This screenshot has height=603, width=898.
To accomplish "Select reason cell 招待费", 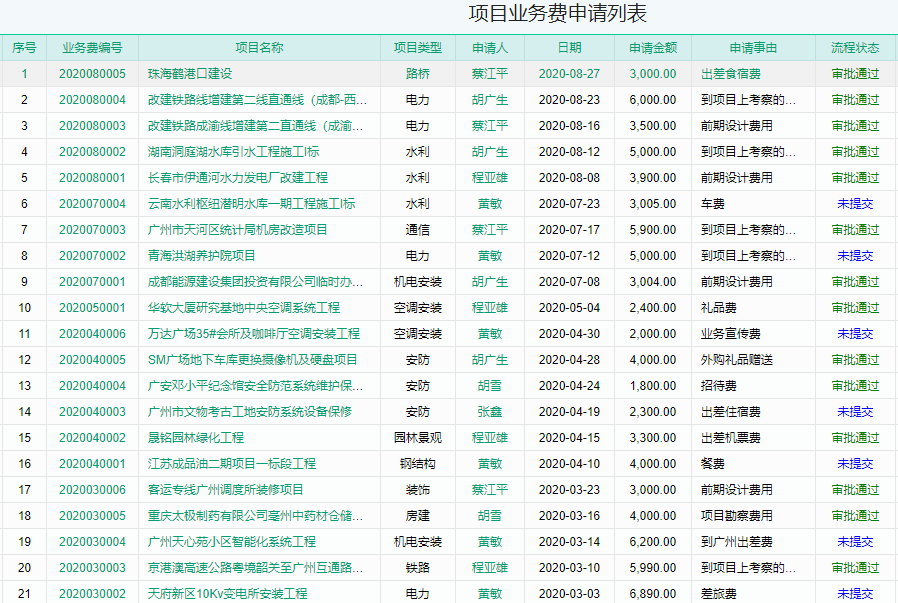I will (x=719, y=386).
